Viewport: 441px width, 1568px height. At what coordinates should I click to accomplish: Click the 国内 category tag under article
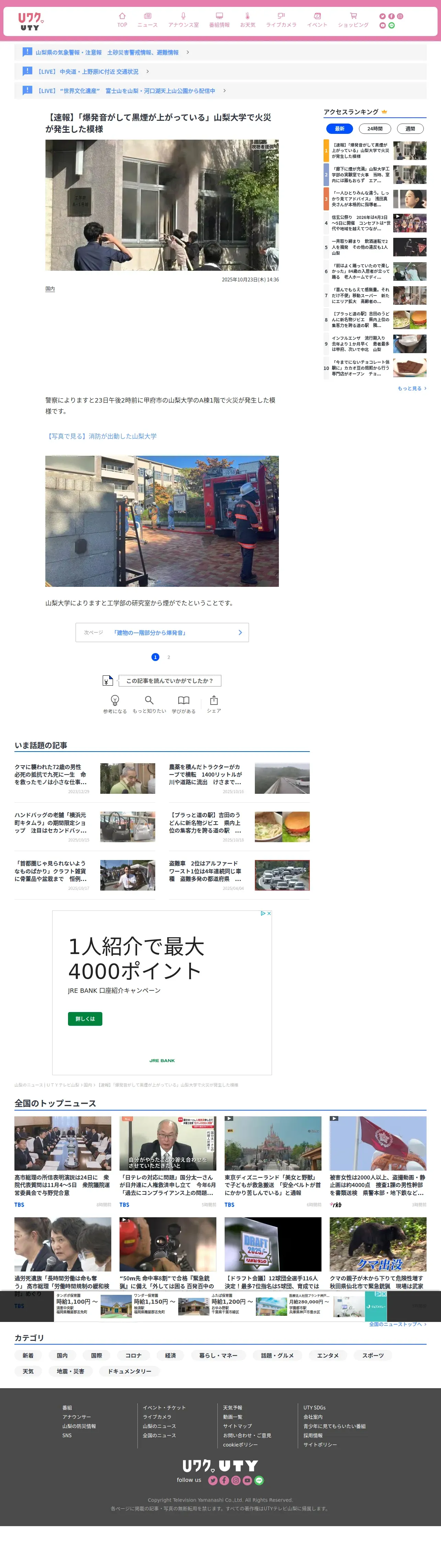click(50, 289)
